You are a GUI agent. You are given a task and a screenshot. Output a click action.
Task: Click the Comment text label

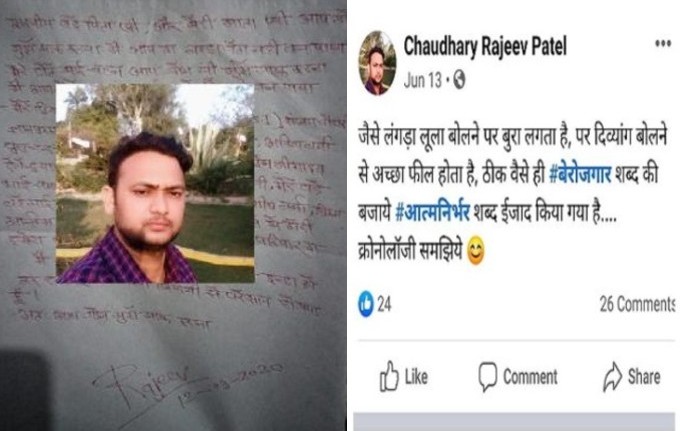point(530,376)
